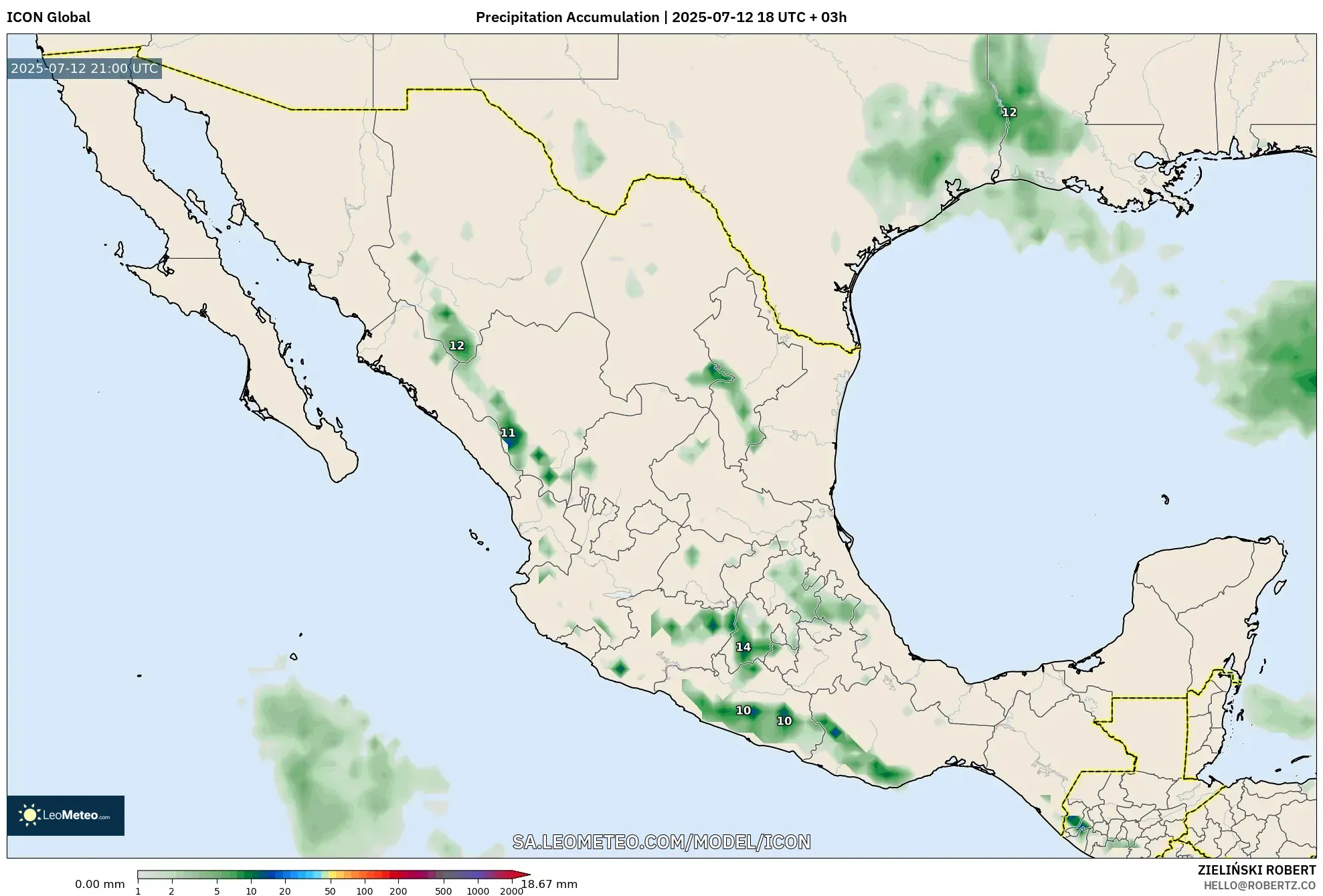Click the '2025-07-12 21:00 UTC' timestamp label
This screenshot has height=896, width=1323.
[x=84, y=68]
